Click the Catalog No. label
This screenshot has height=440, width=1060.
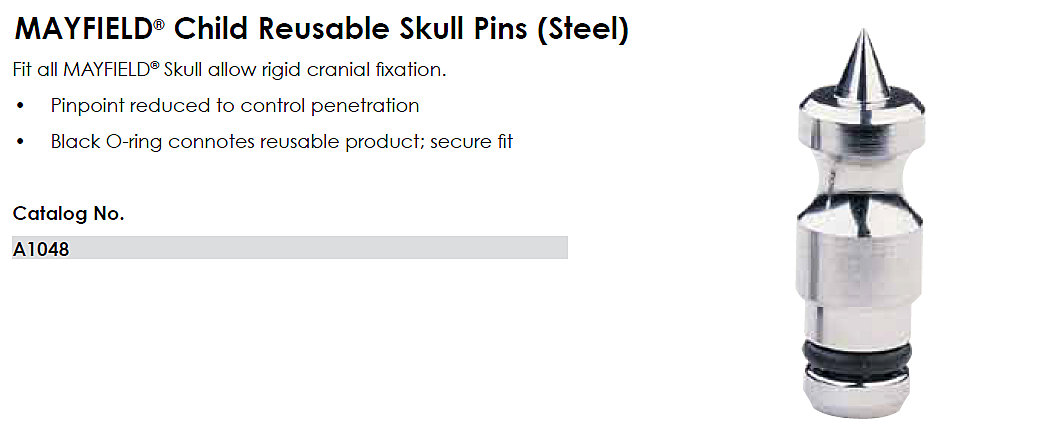(x=68, y=213)
